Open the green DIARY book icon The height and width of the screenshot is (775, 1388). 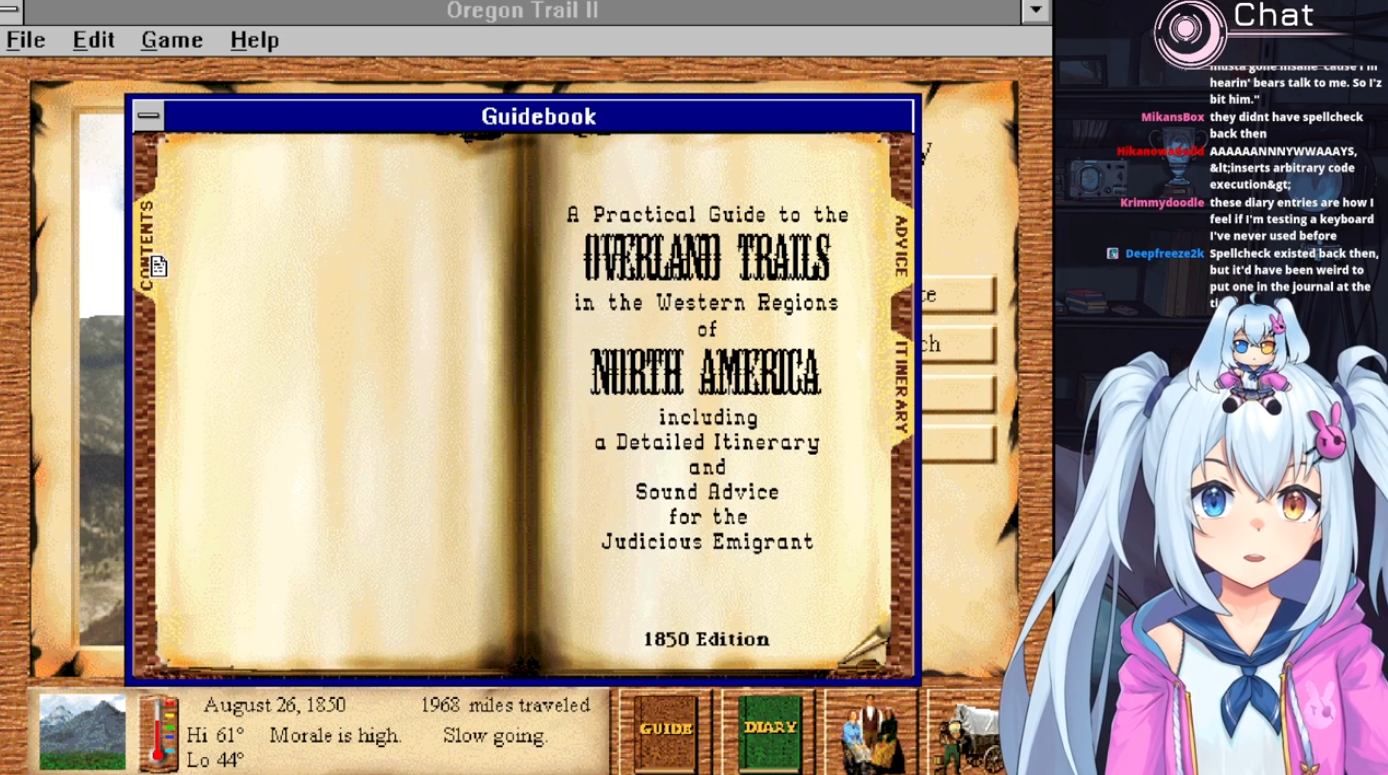tap(770, 731)
